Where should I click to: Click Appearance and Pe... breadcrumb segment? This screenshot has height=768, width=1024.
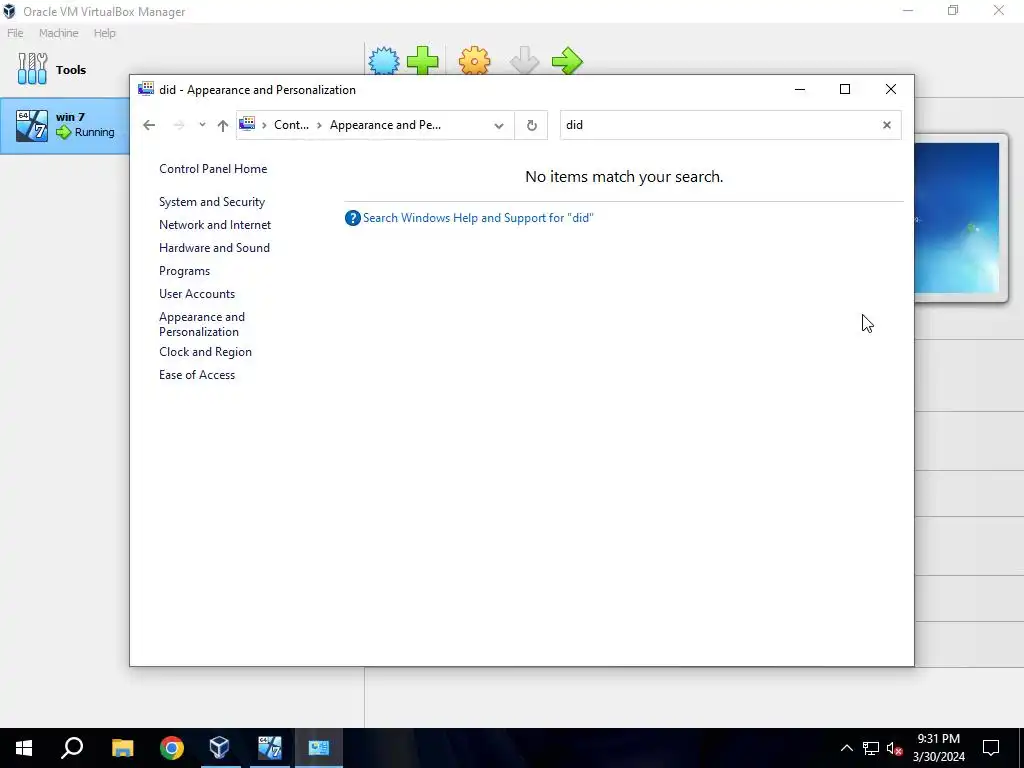[x=385, y=125]
